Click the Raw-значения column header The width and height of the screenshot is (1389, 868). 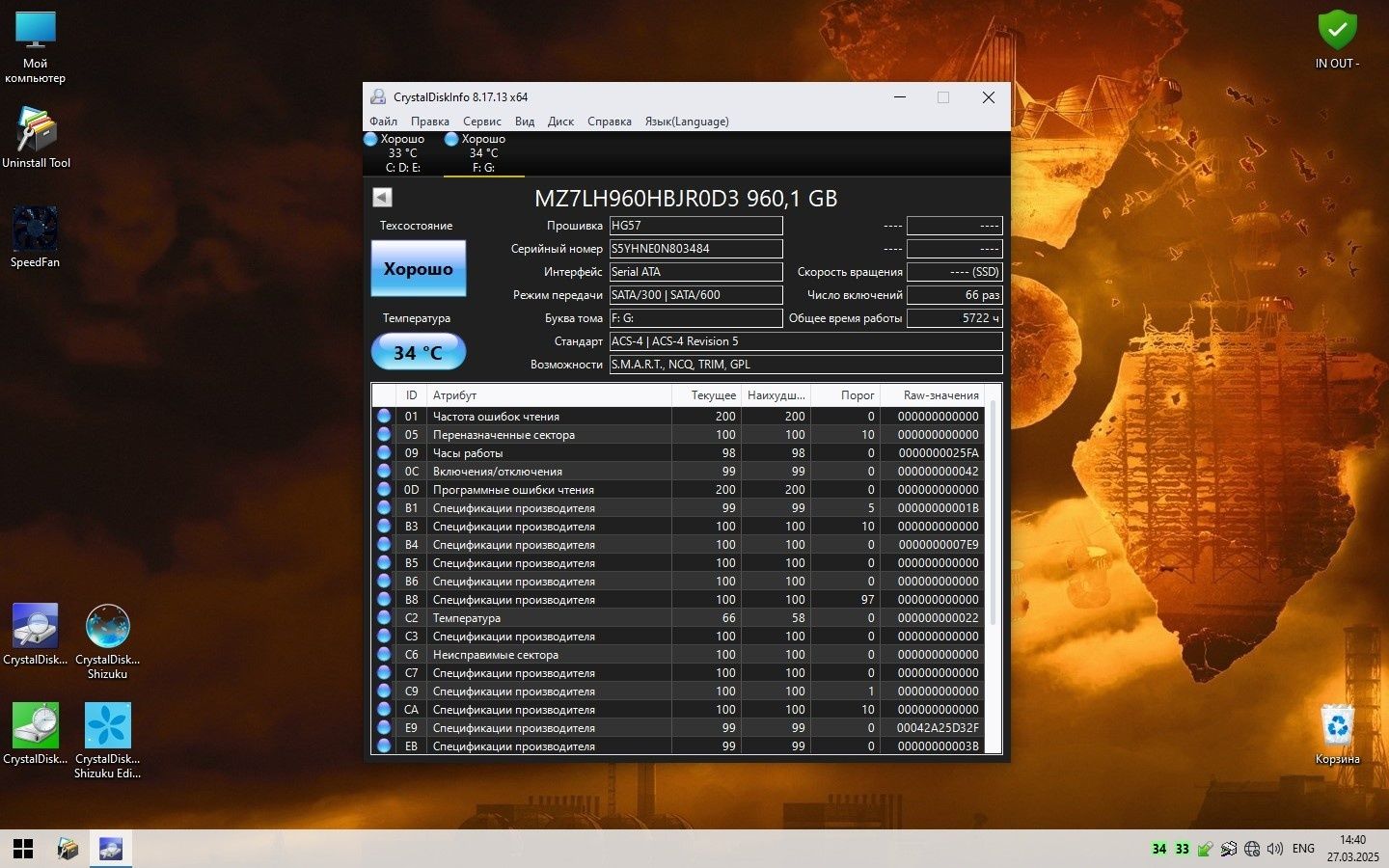(932, 395)
